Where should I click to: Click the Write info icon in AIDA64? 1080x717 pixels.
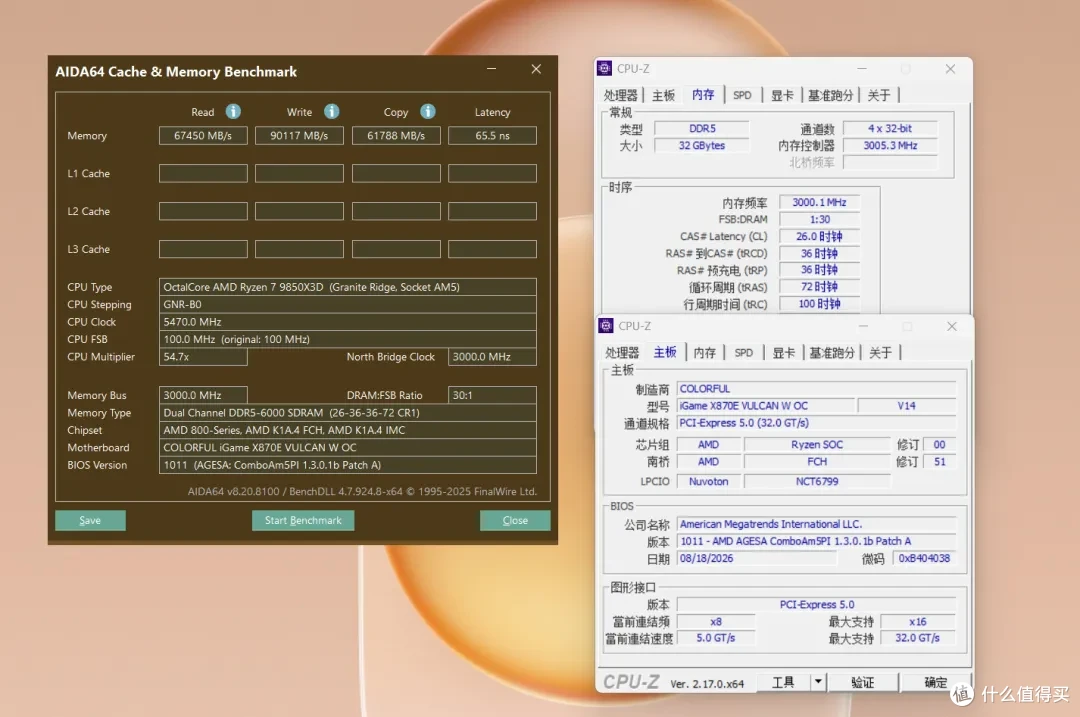pos(332,112)
